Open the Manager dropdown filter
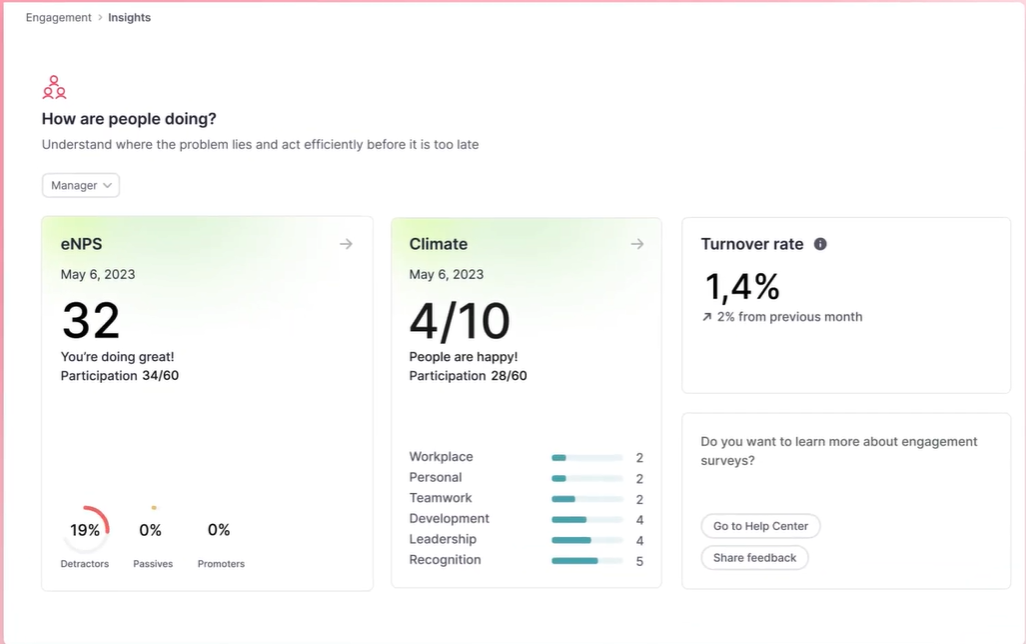Image resolution: width=1026 pixels, height=644 pixels. pyautogui.click(x=81, y=185)
